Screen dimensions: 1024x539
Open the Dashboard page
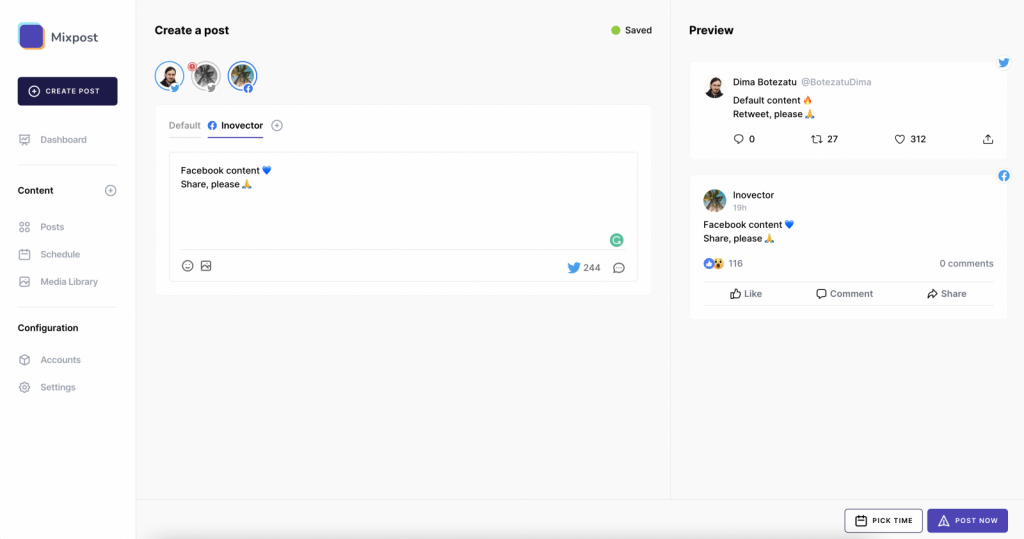63,140
